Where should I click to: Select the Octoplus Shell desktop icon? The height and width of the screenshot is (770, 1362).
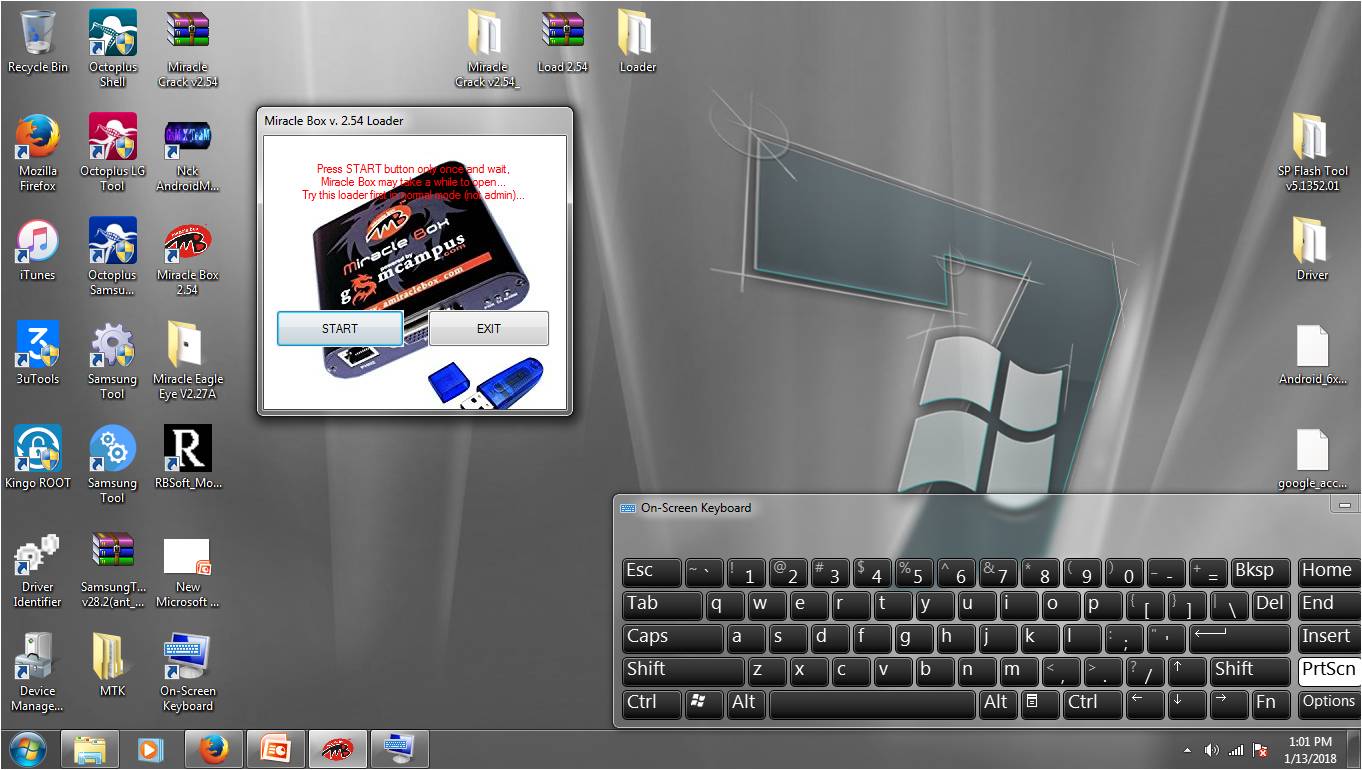click(x=112, y=48)
